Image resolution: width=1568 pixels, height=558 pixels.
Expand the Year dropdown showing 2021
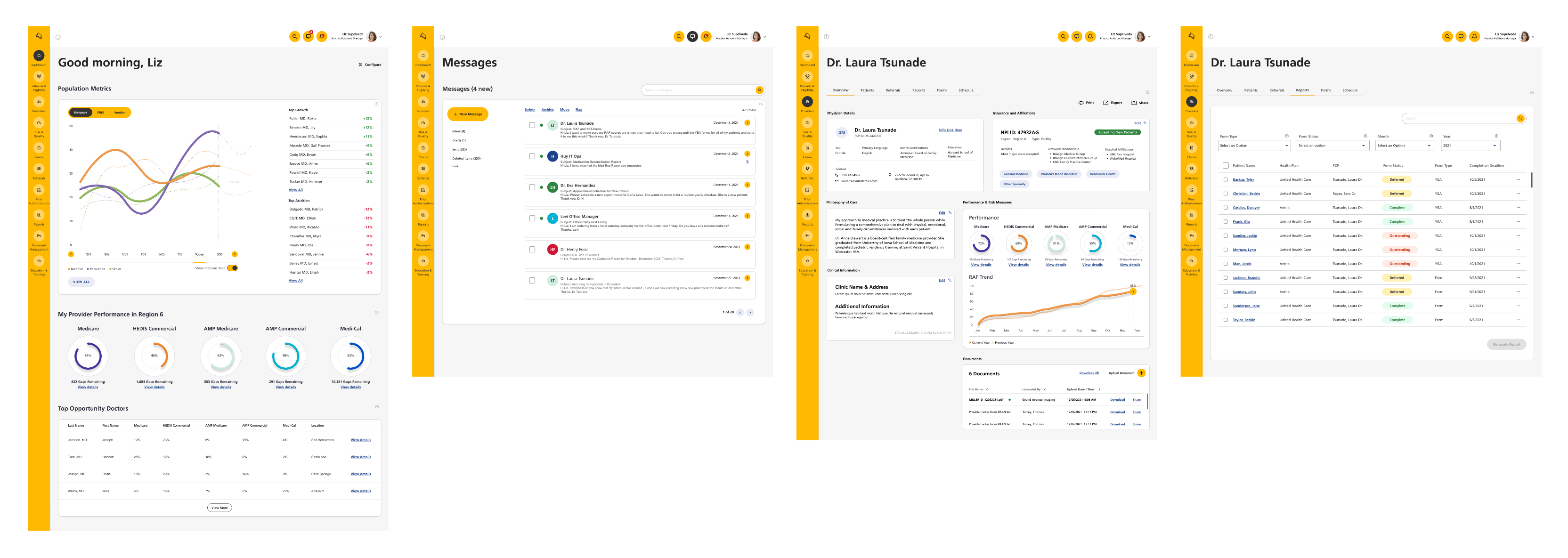[1470, 146]
